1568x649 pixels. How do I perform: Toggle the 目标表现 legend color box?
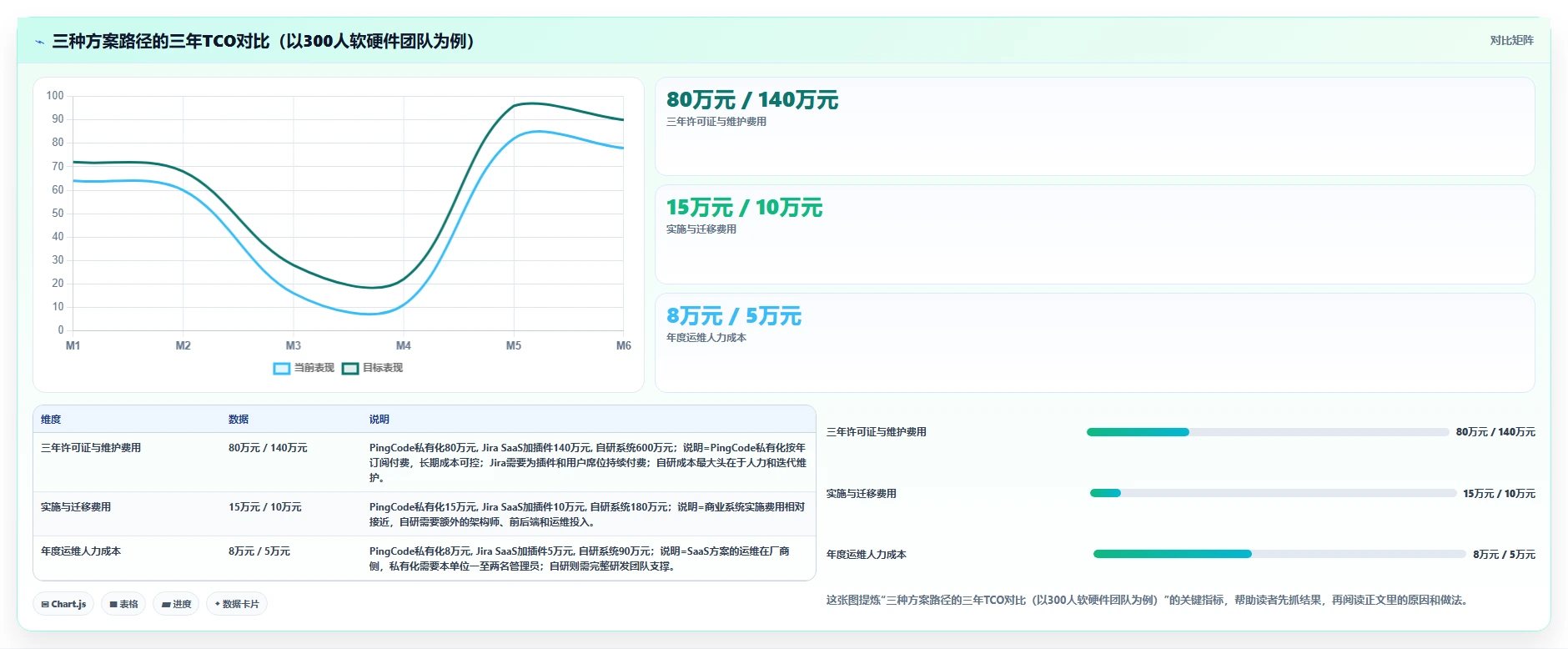click(x=350, y=368)
